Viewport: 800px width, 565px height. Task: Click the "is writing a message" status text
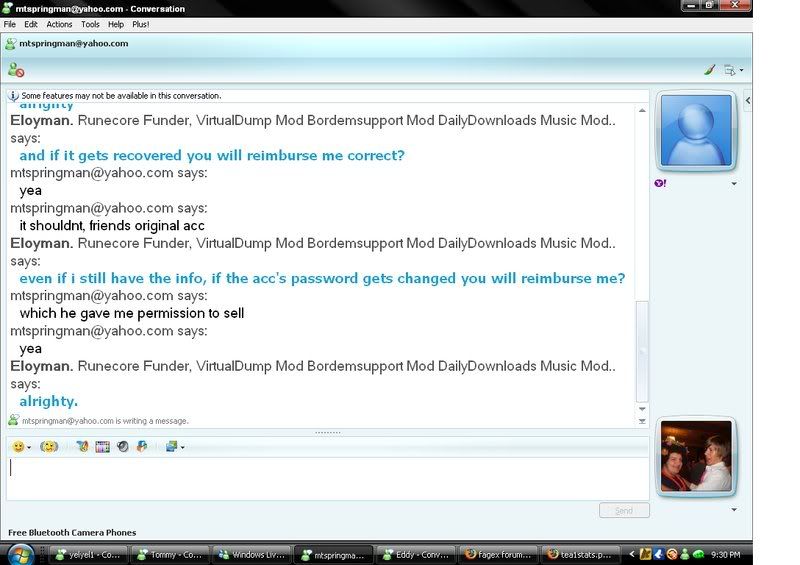[x=105, y=421]
